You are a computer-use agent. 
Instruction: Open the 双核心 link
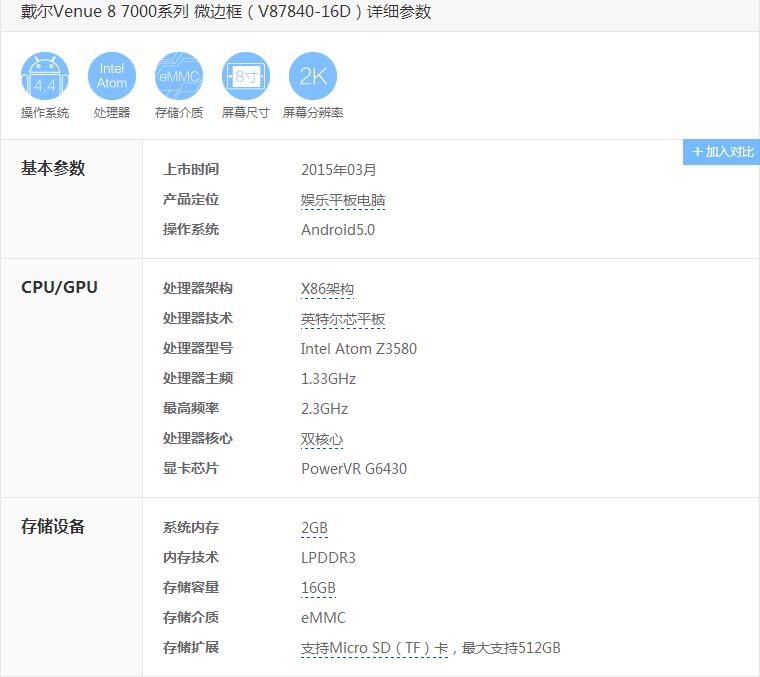(322, 439)
